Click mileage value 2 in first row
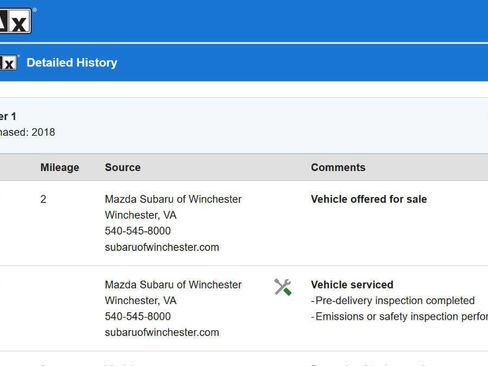Screen dimensions: 488x366 pyautogui.click(x=43, y=199)
